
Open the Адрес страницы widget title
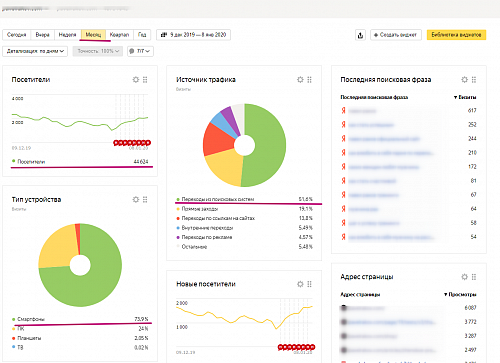367,277
